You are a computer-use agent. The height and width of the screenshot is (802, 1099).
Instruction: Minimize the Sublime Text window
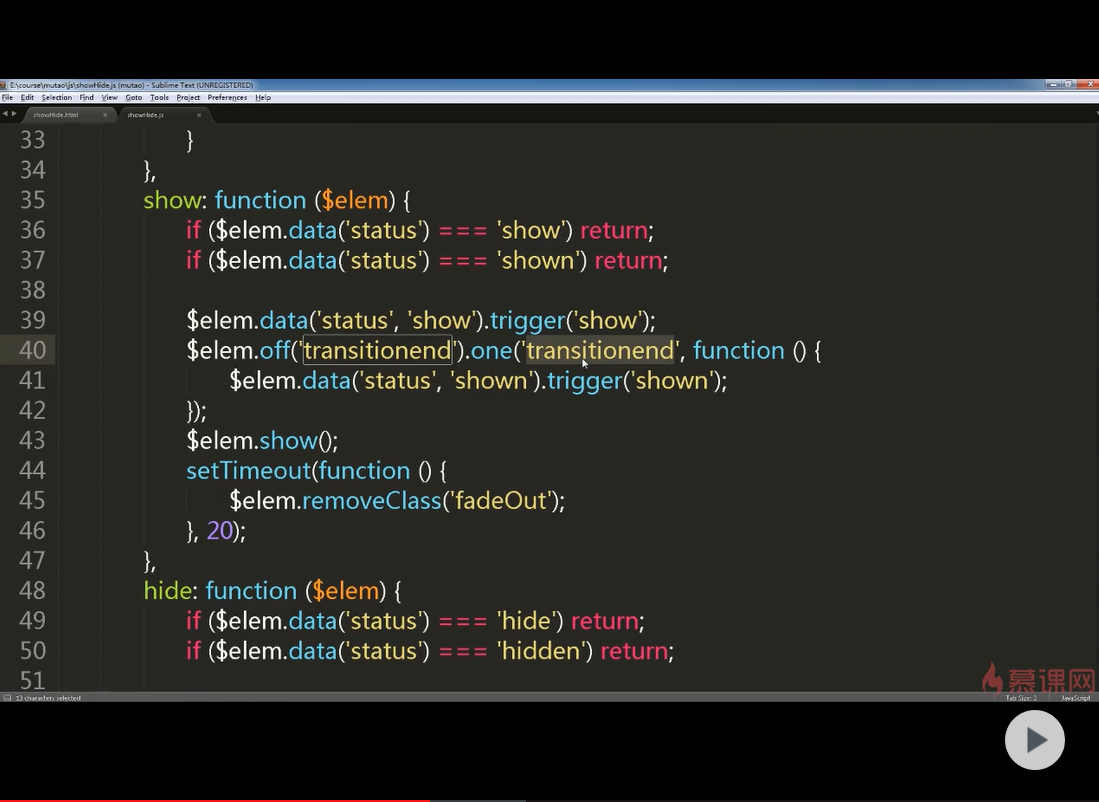point(1053,84)
